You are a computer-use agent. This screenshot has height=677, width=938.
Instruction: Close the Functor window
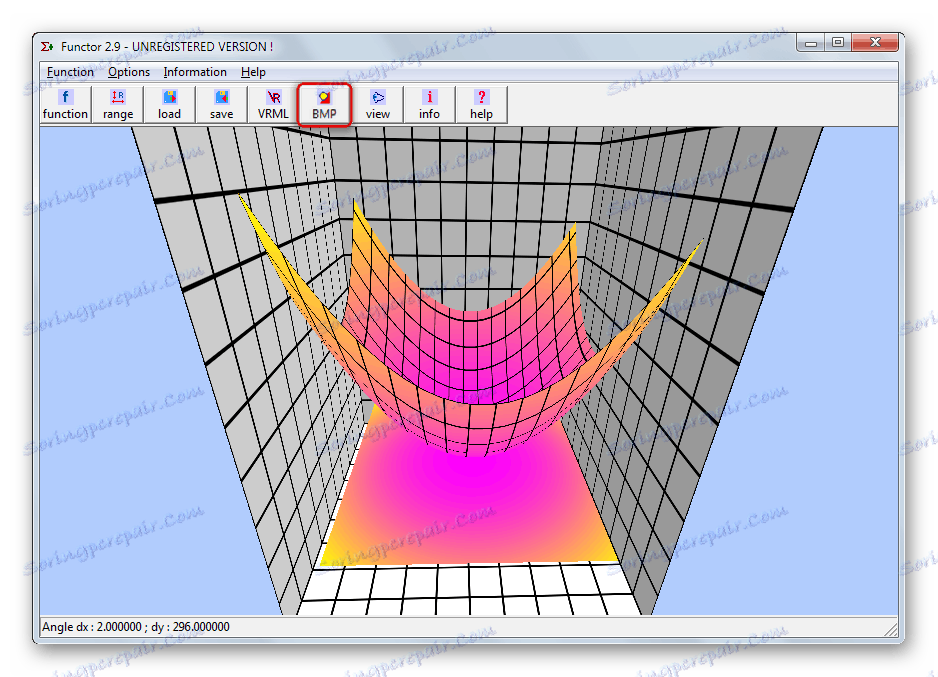point(875,42)
